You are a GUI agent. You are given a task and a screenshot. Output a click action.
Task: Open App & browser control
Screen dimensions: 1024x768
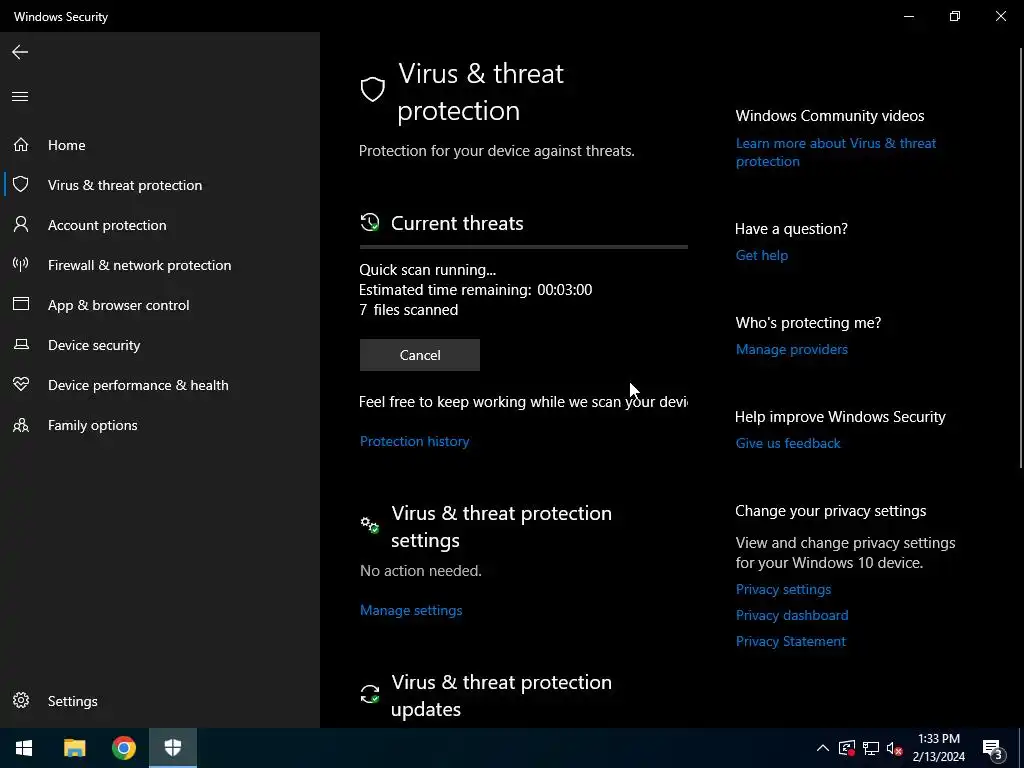pos(160,305)
